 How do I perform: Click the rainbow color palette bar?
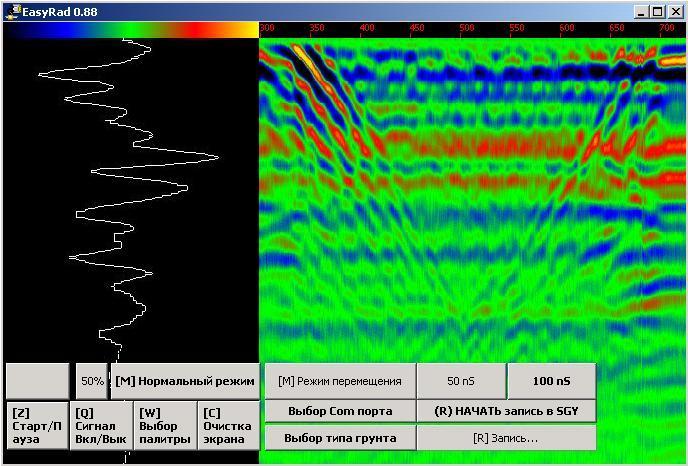130,30
